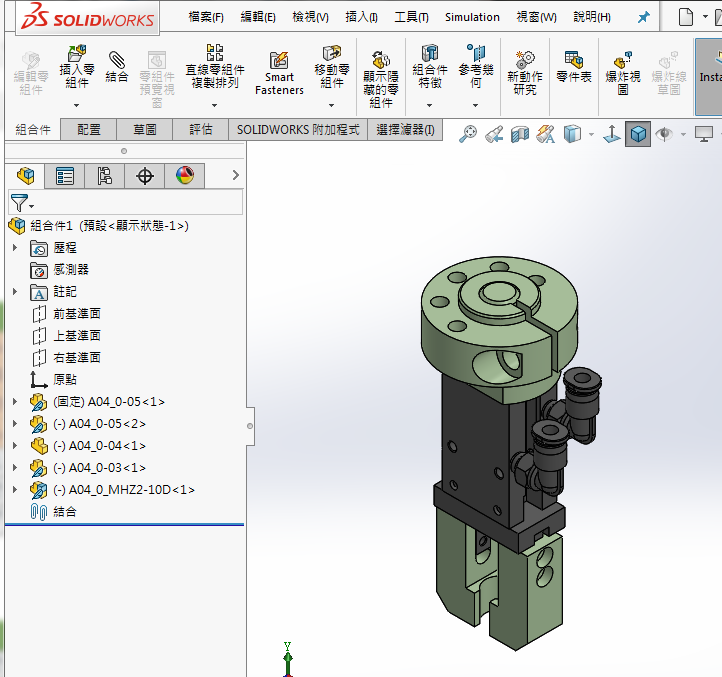Expand the 註記 annotations folder
This screenshot has height=677, width=722.
click(x=15, y=292)
